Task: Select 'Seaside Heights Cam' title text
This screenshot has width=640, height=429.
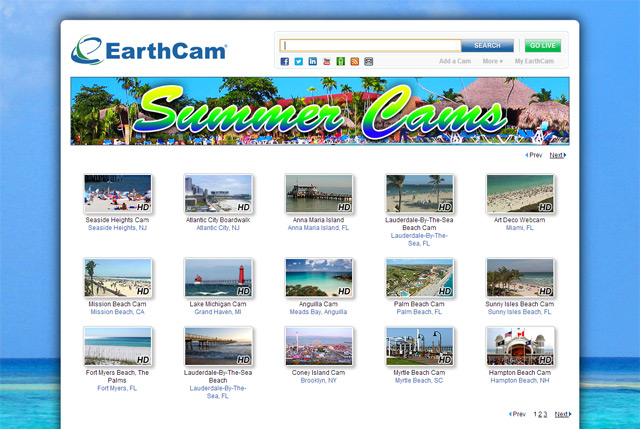Action: pos(117,220)
